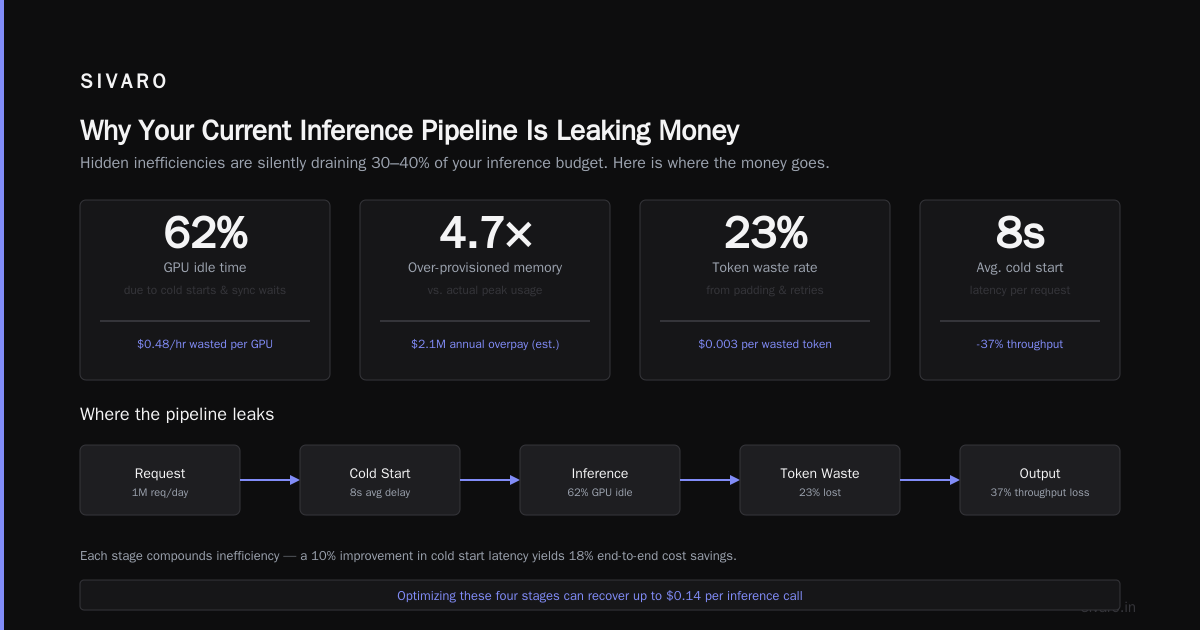
Task: Select the 4.7× Over-provisioned memory card
Action: click(485, 290)
